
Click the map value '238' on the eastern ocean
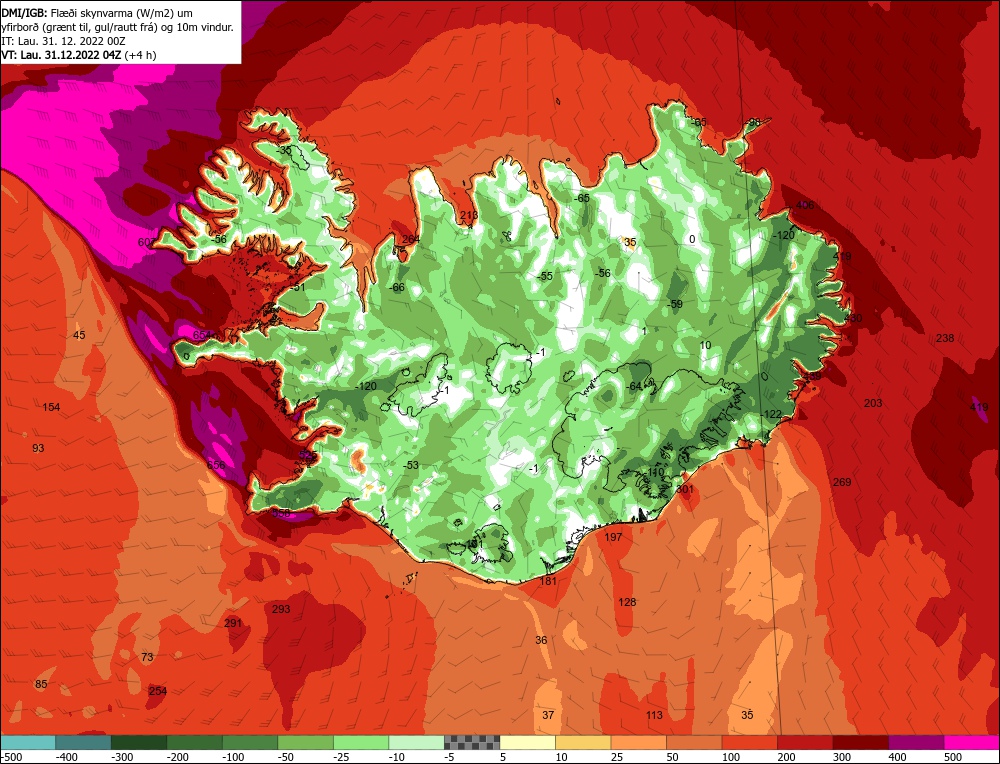[945, 337]
